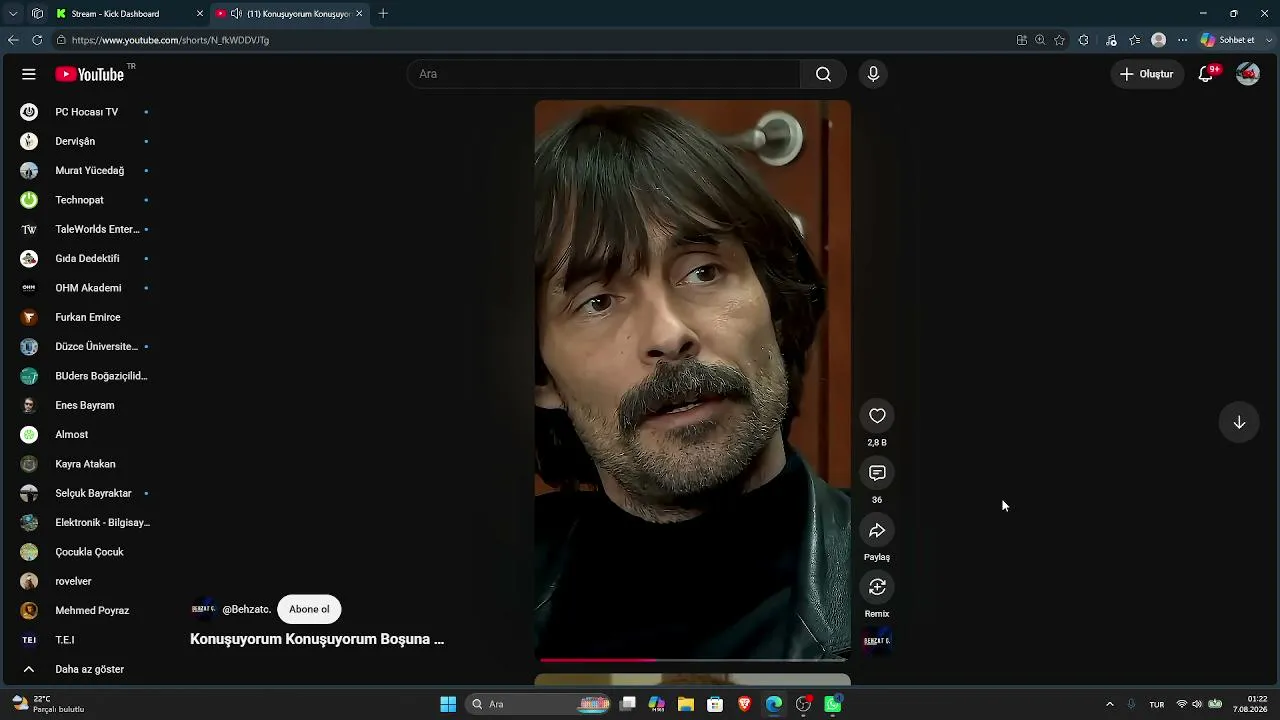Remix this Short
The height and width of the screenshot is (720, 1280).
[877, 587]
